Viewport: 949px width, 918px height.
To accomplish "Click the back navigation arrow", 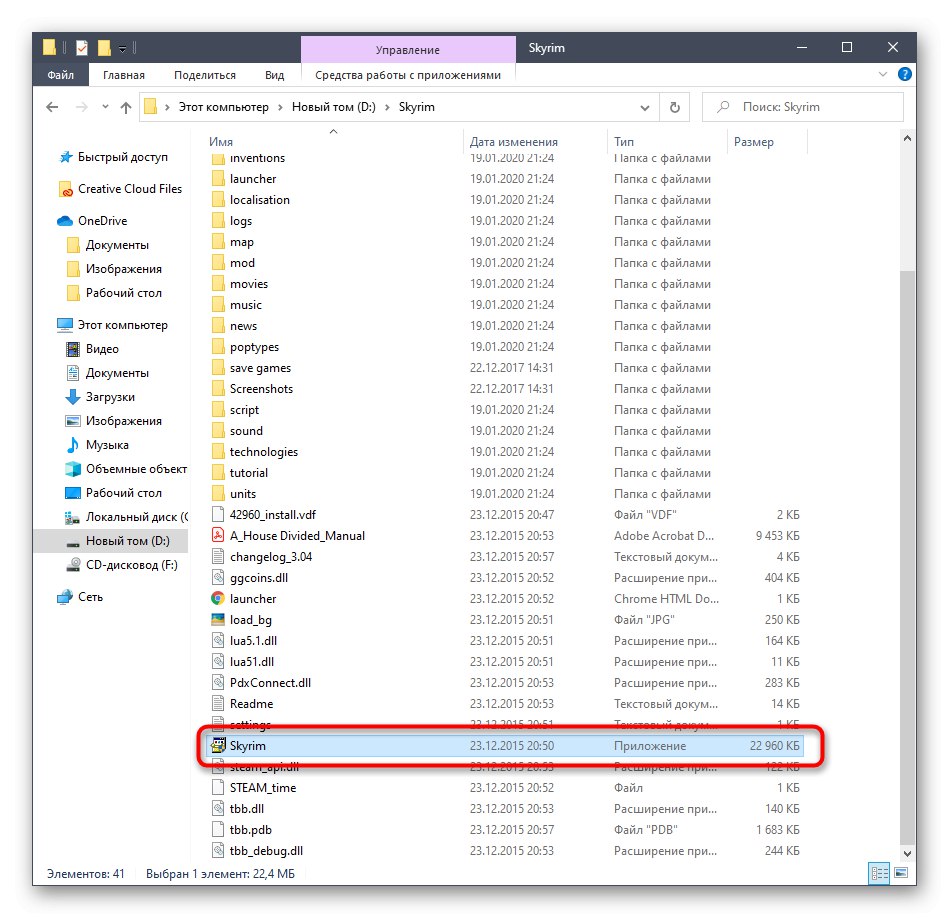I will click(x=52, y=107).
